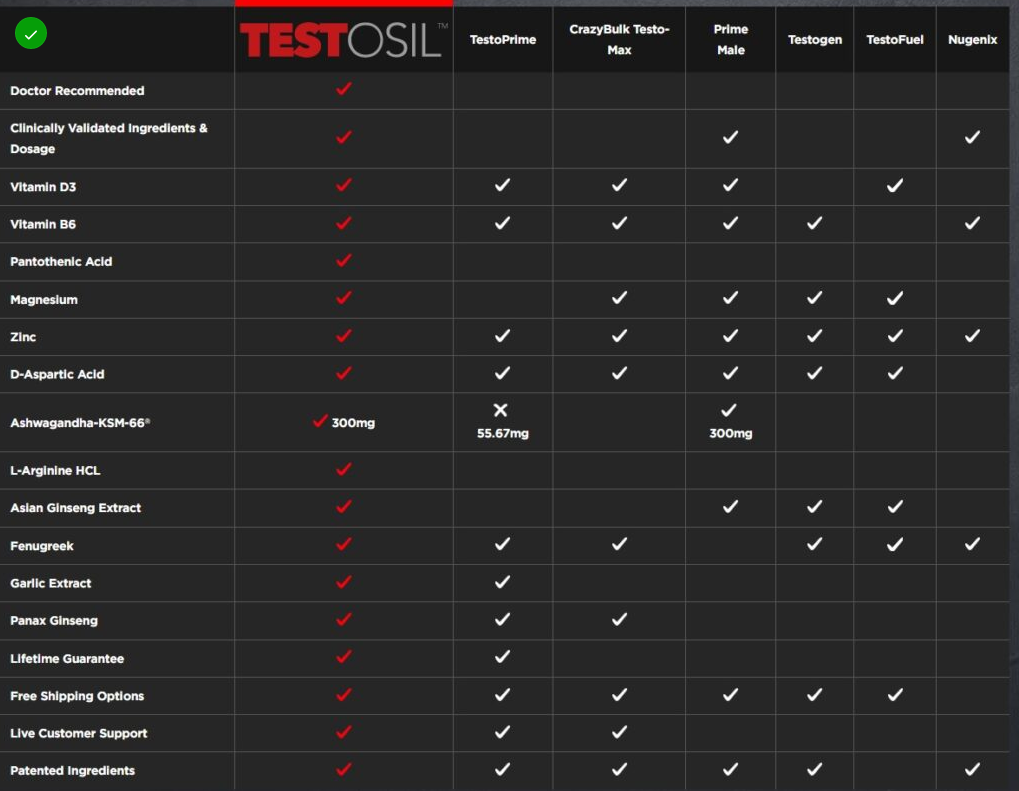
Task: Click red checkmark next to Testosil 300mg
Action: coord(320,421)
